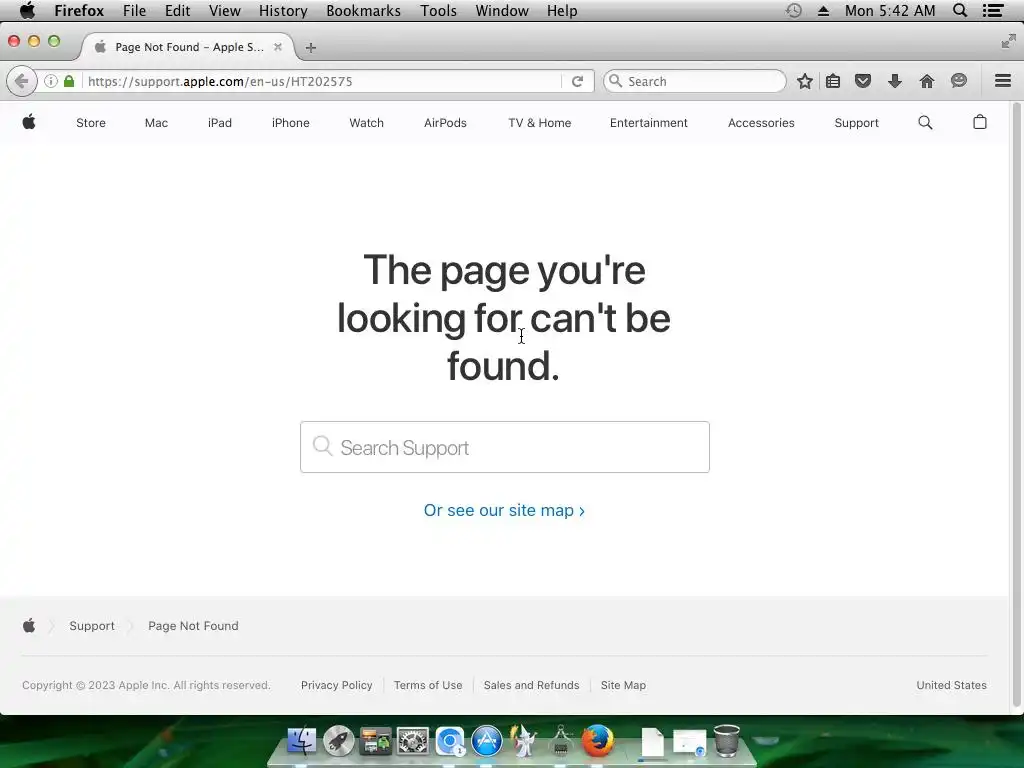Go to Accessories in Apple navigation
Screen dimensions: 1024x768
click(761, 123)
